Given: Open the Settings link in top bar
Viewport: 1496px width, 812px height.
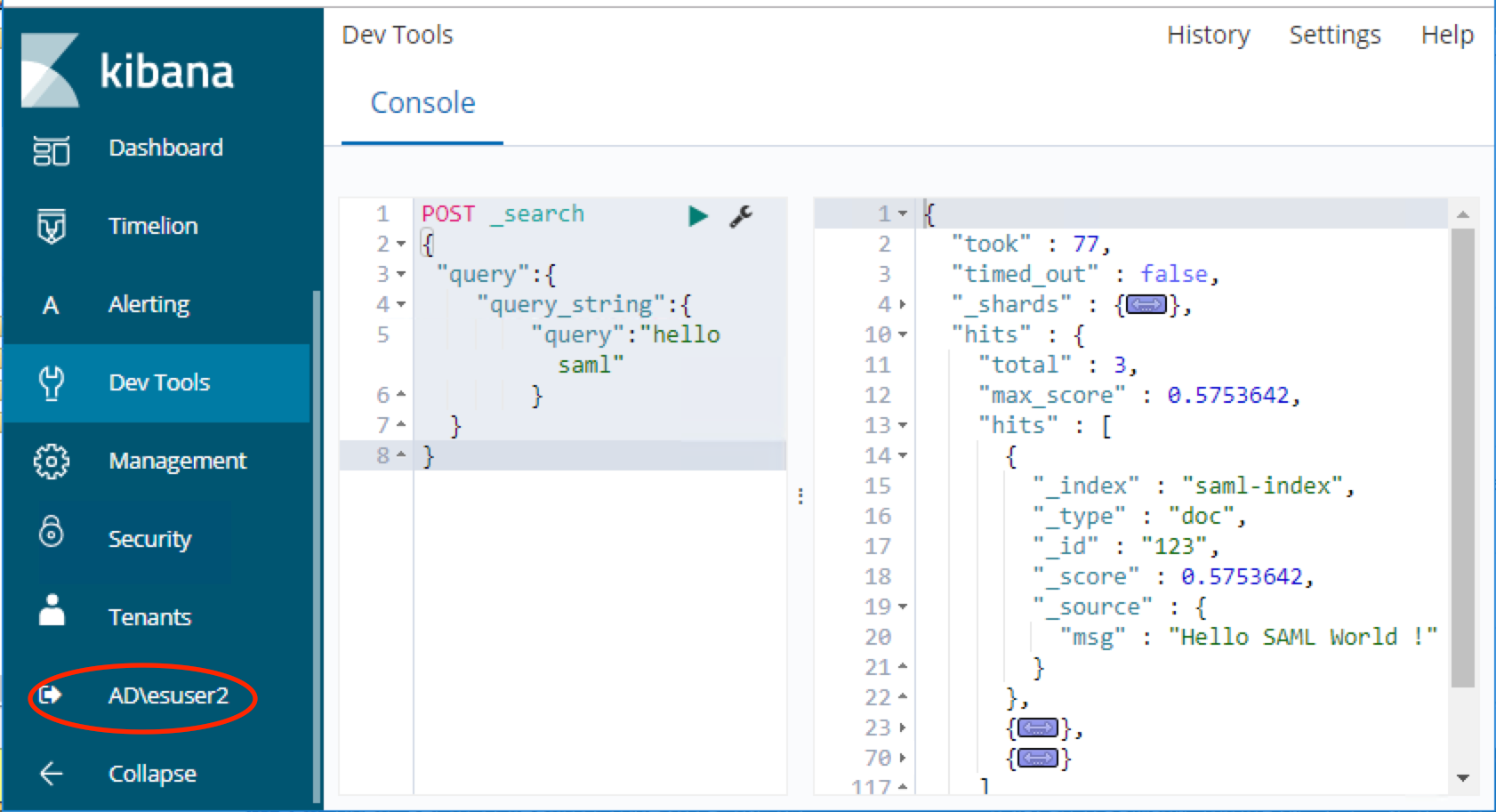Looking at the screenshot, I should pos(1334,35).
